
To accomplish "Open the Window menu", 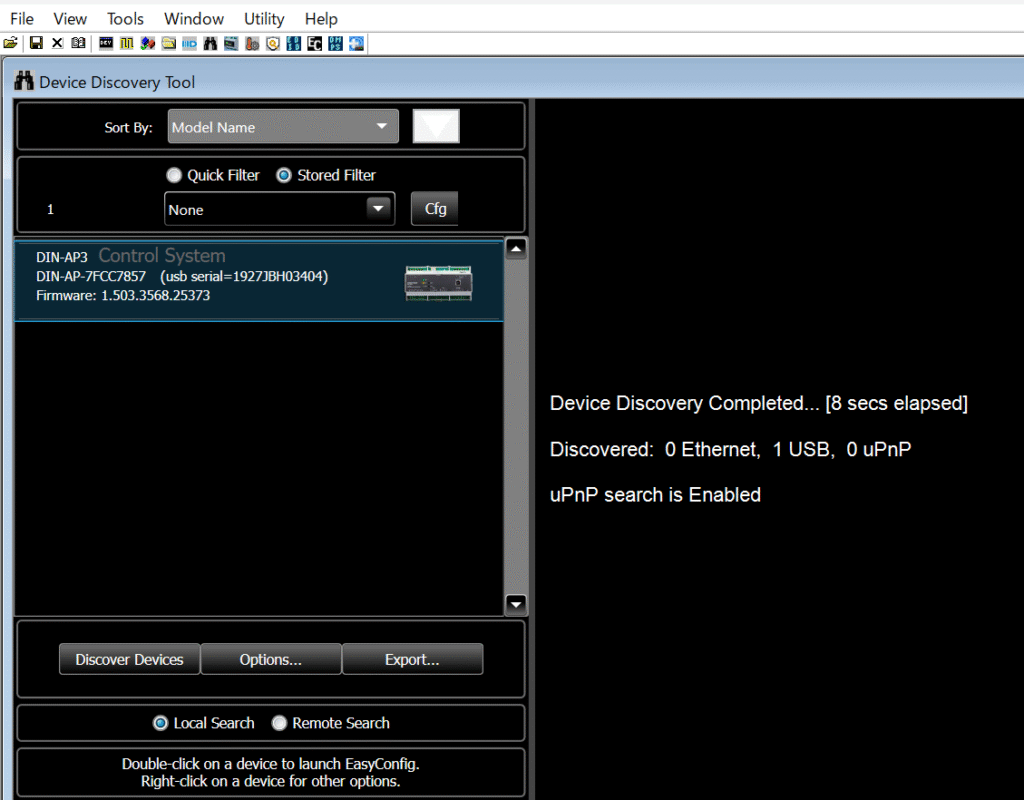I will point(193,19).
